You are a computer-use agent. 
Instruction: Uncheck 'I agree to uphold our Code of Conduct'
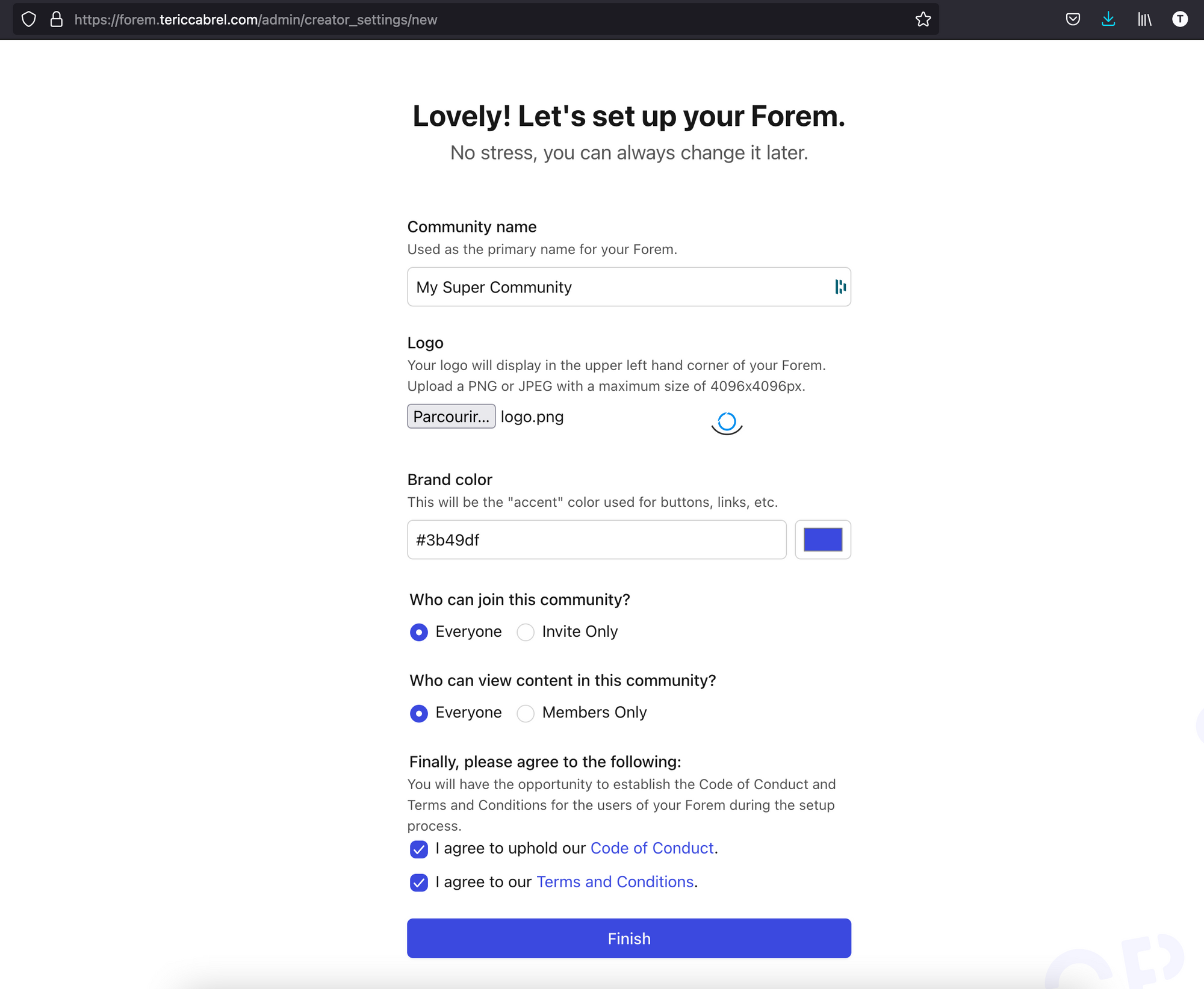[418, 849]
